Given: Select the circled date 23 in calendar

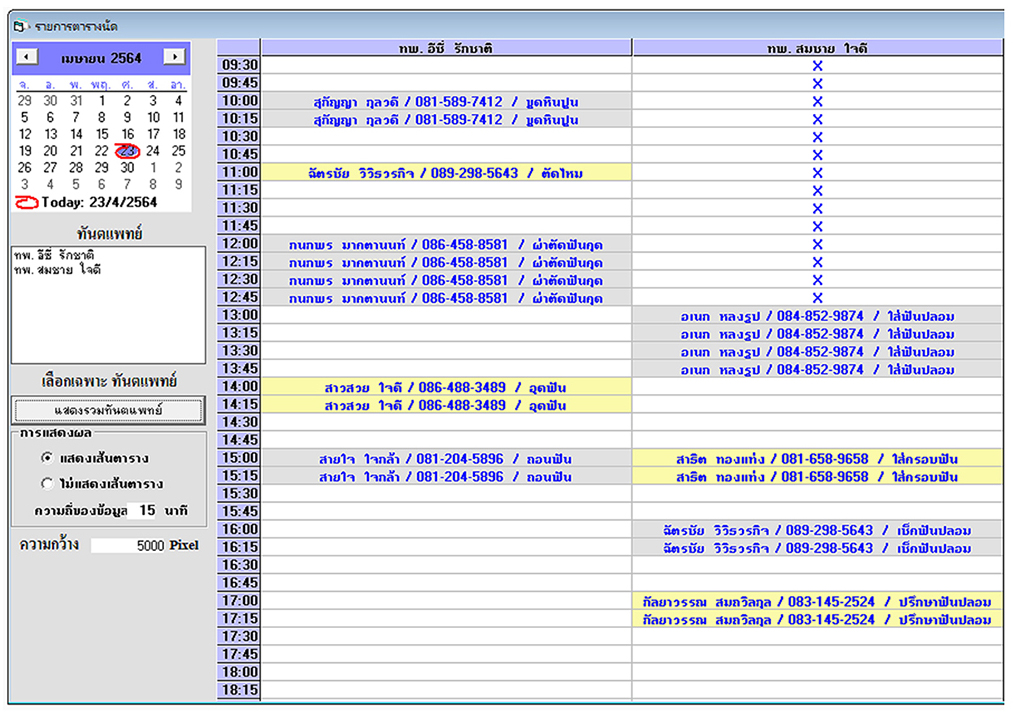Looking at the screenshot, I should 127,152.
